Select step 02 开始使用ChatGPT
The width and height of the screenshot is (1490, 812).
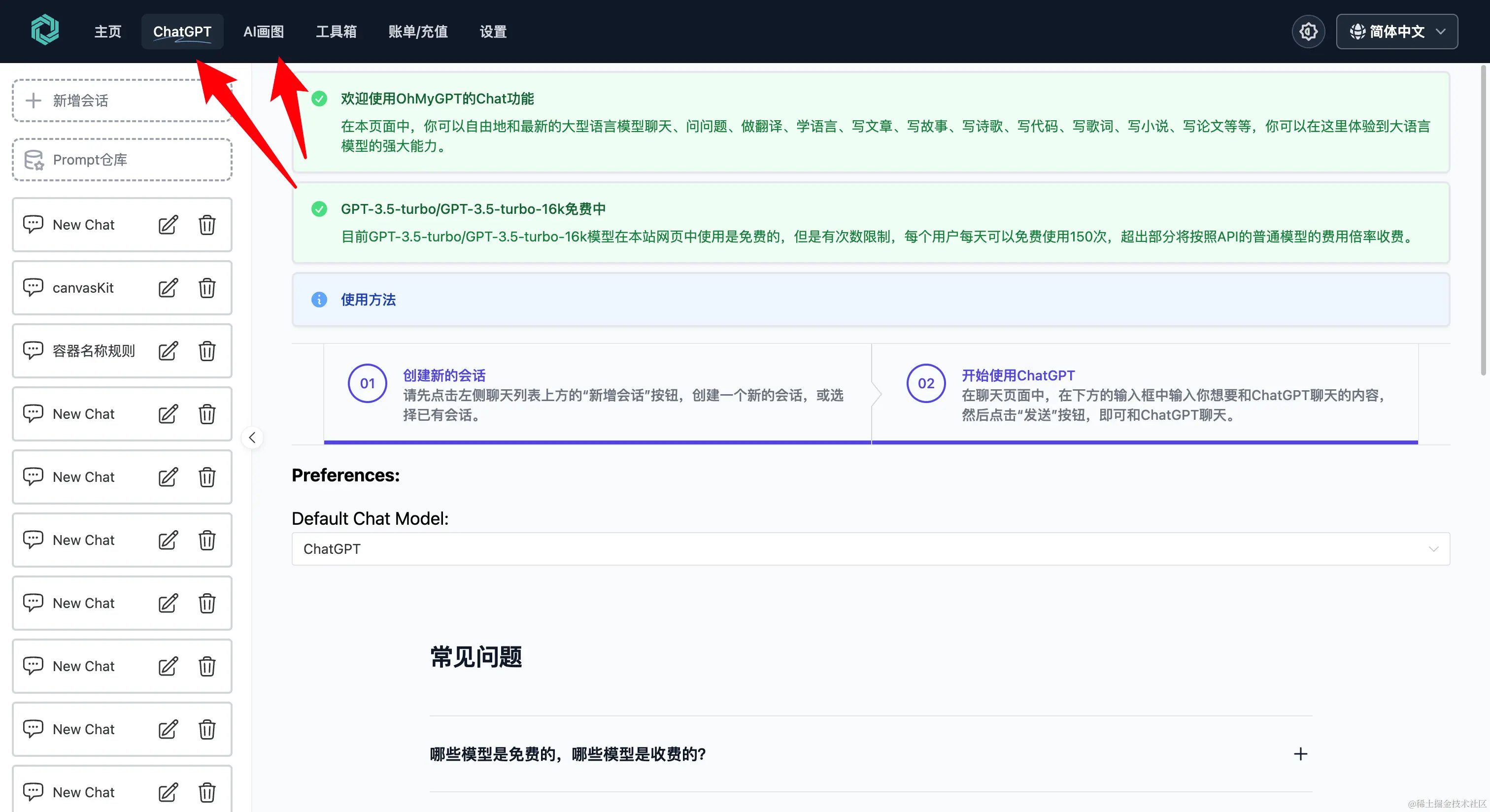tap(1145, 395)
